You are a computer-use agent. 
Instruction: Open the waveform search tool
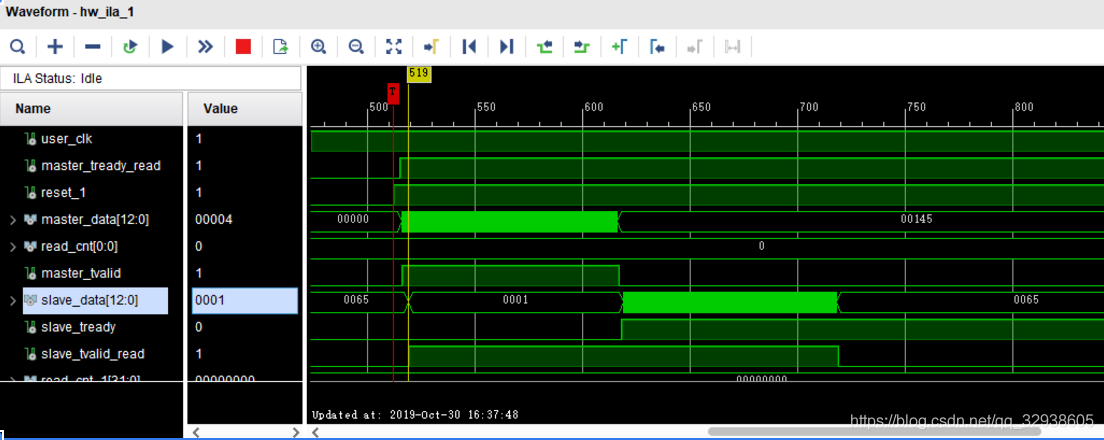pos(18,47)
